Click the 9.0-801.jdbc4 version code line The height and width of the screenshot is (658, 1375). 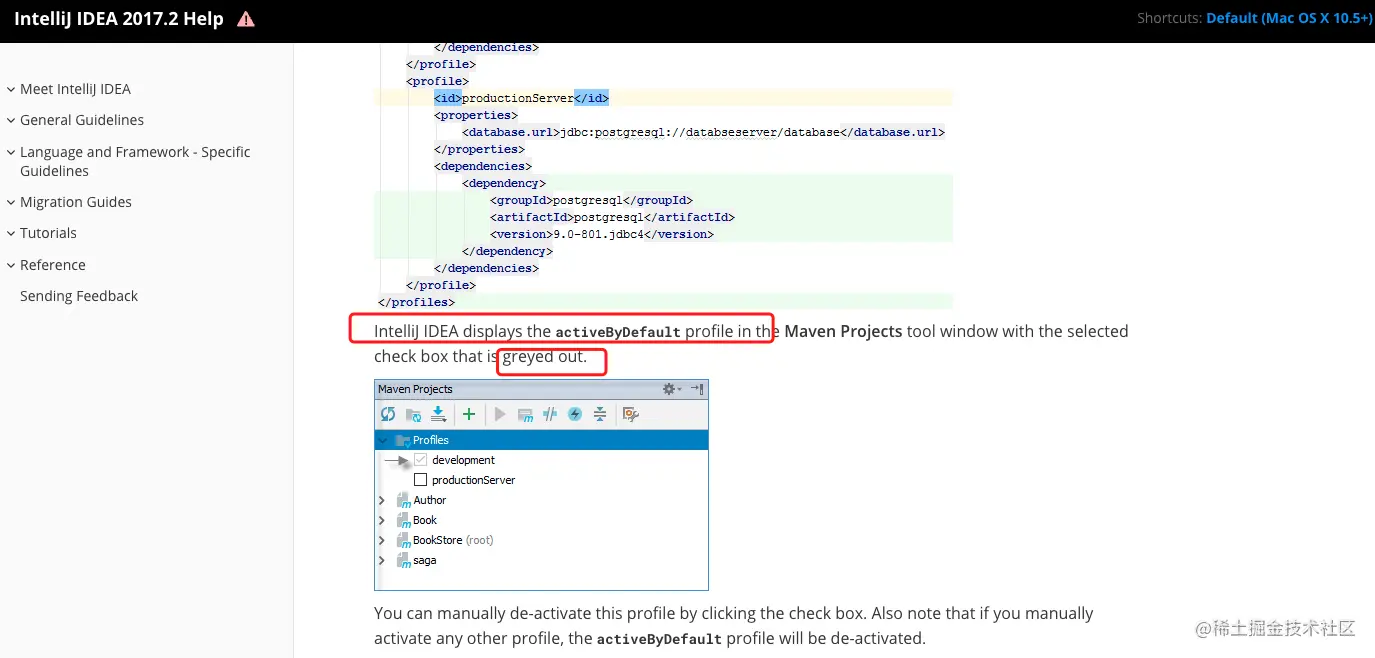click(x=602, y=234)
